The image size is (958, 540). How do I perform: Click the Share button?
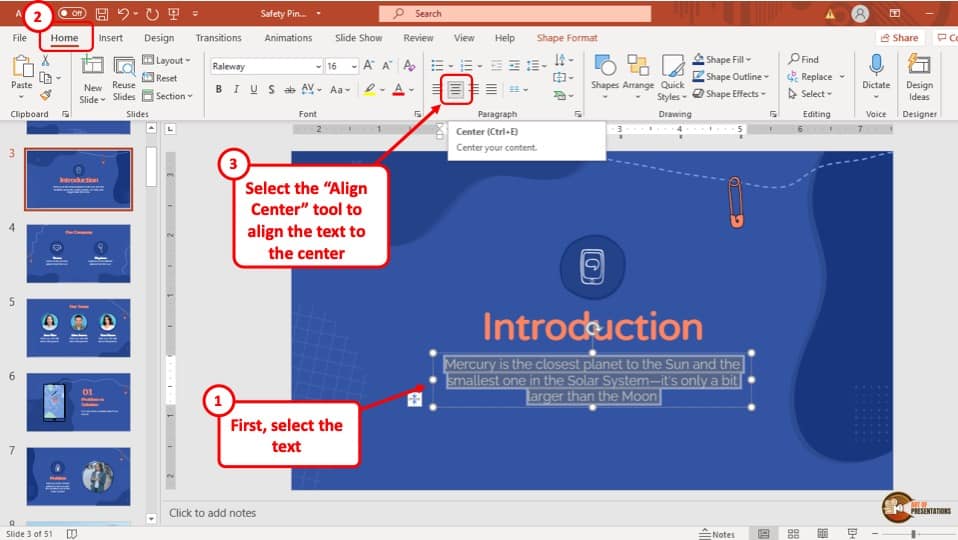point(899,38)
